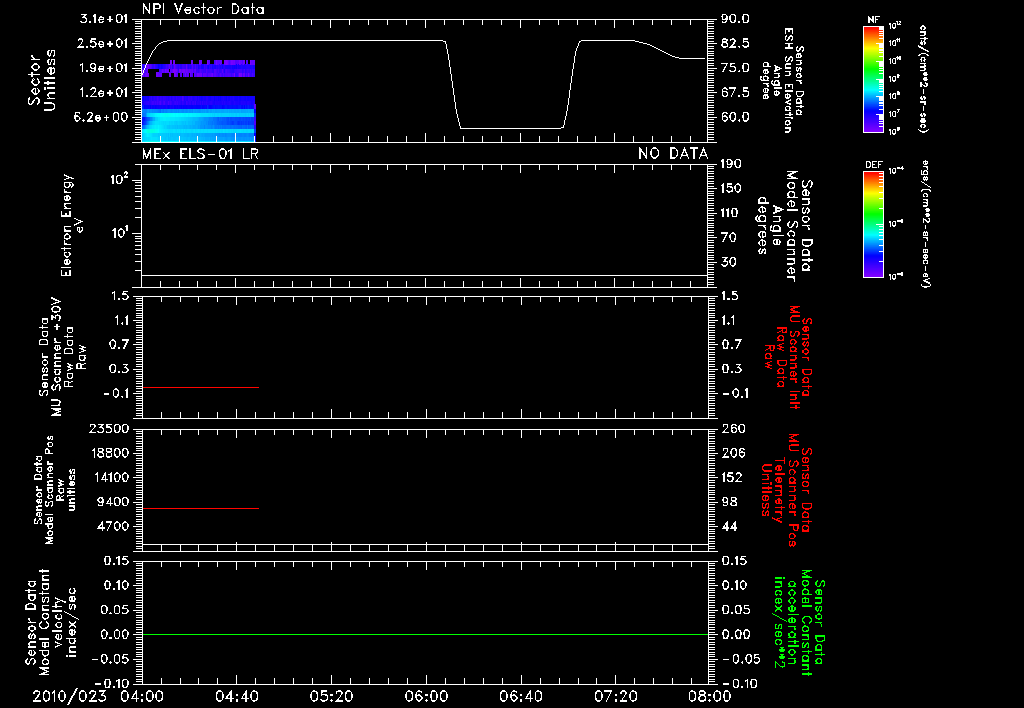Click the "cnts/(cm**2-sr-sec)" units label
This screenshot has height=708, width=1024.
(923, 78)
